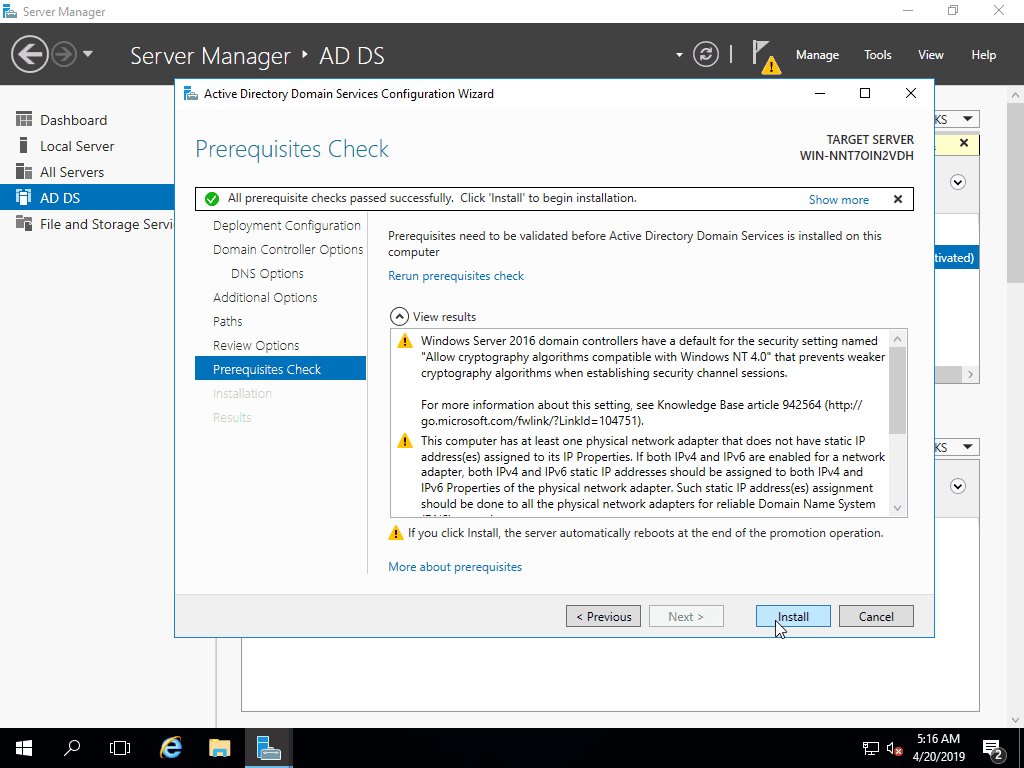Dismiss the prerequisite checks passed notification

point(898,199)
